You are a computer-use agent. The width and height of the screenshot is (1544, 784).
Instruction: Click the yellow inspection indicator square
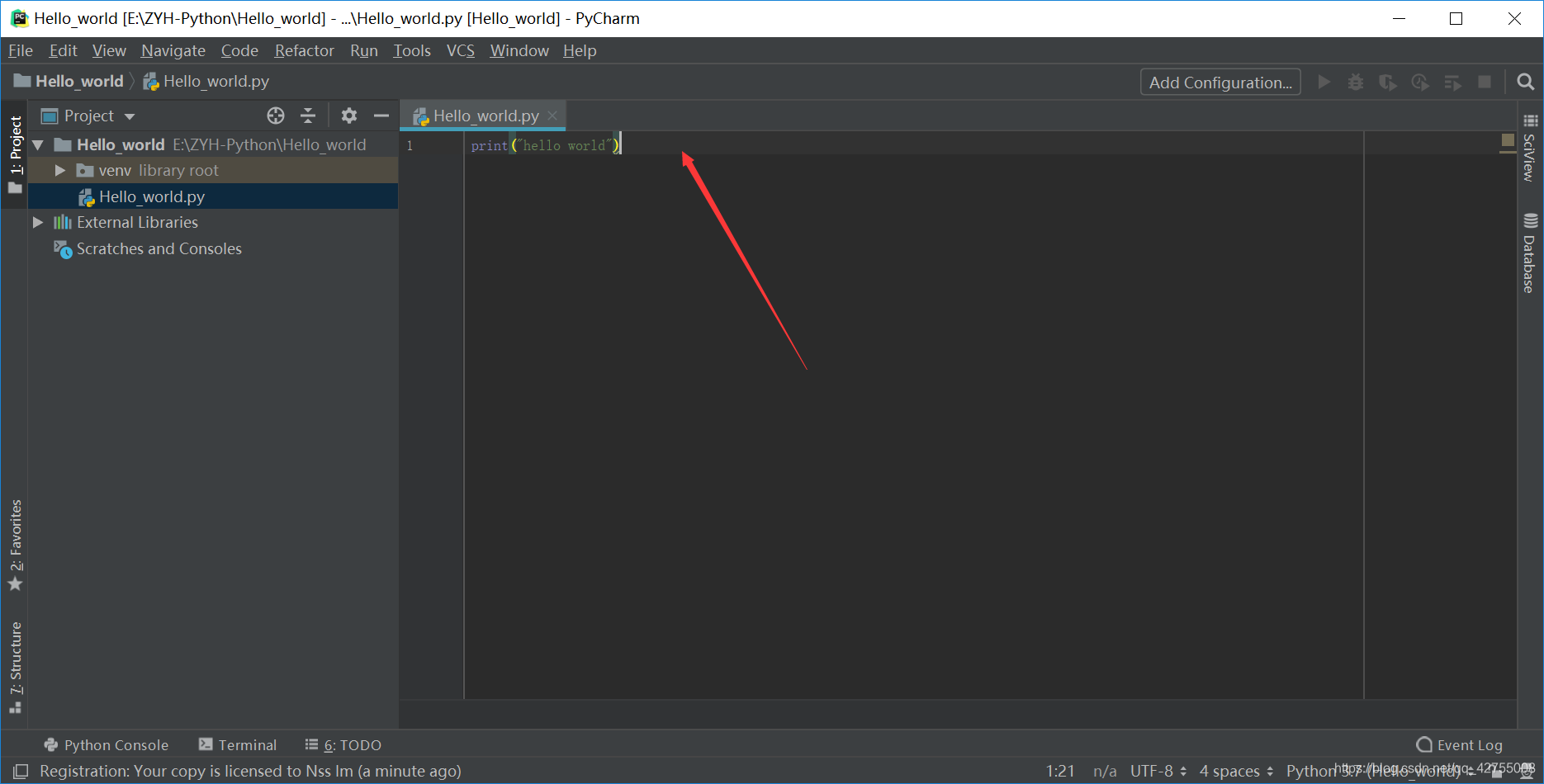1508,140
